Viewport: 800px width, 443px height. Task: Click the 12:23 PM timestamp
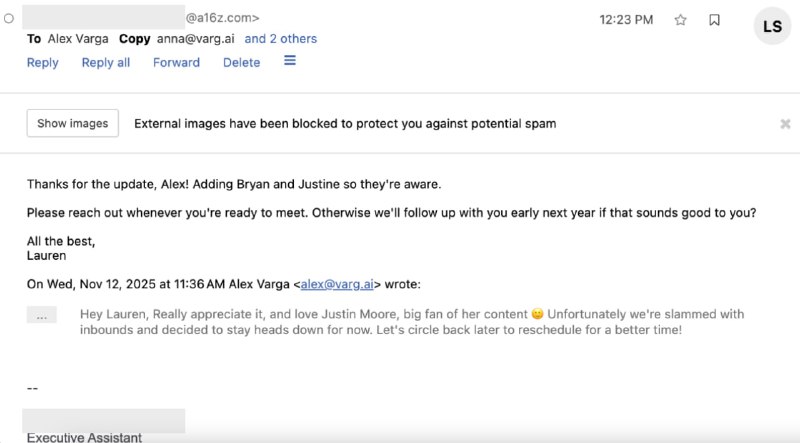click(x=626, y=19)
